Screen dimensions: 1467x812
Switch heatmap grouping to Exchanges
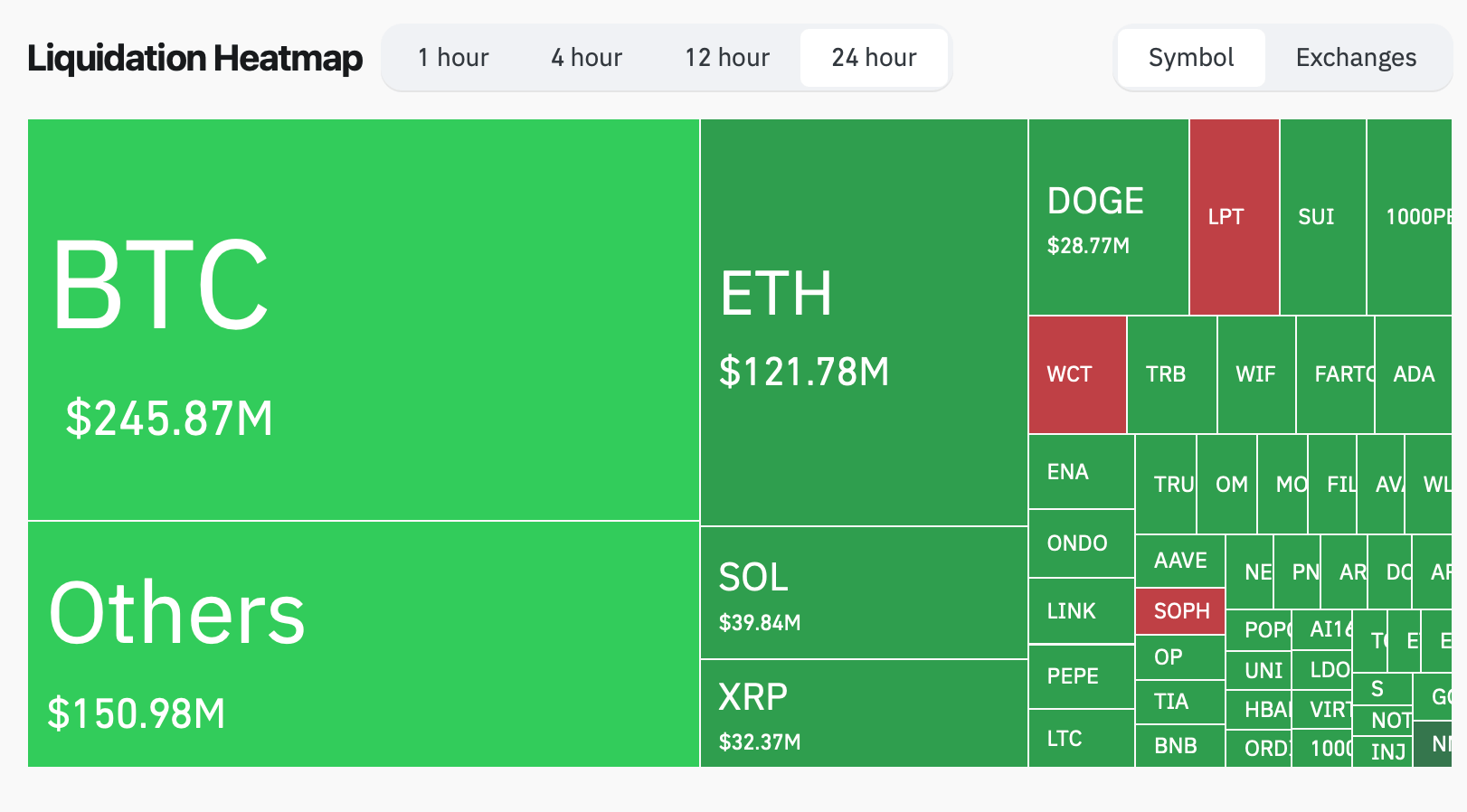click(1356, 57)
